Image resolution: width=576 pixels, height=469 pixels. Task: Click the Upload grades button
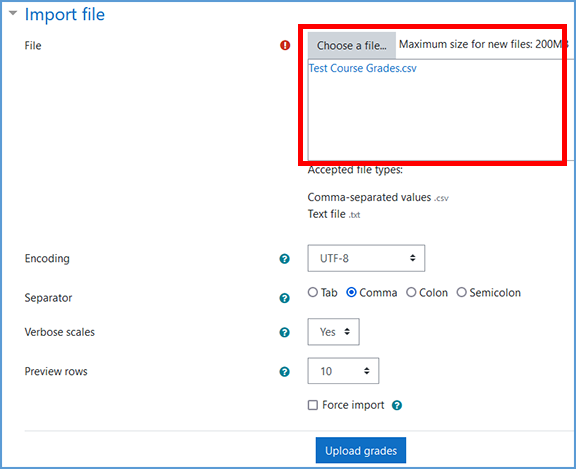point(361,450)
